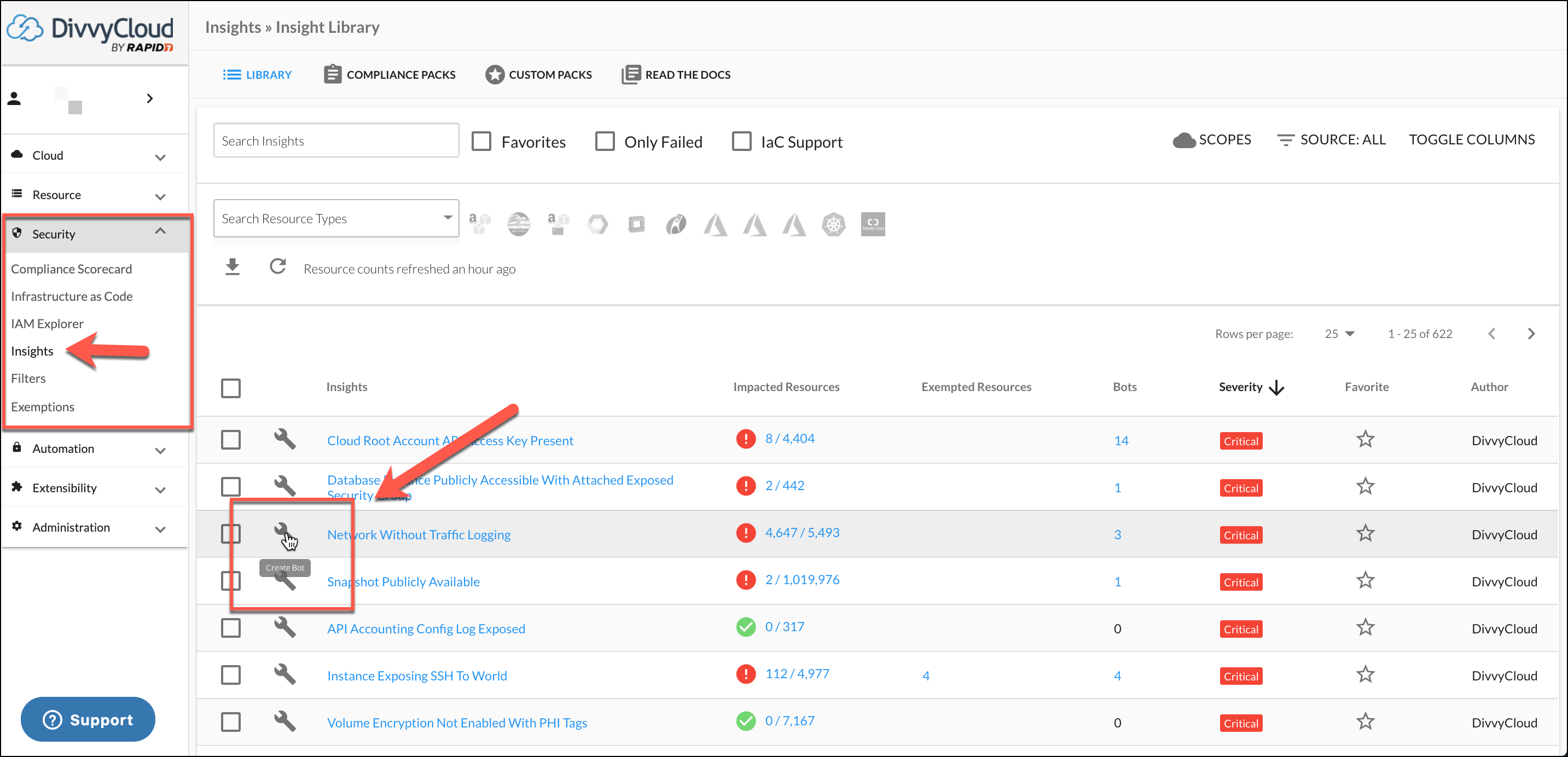Screen dimensions: 1568x757
Task: Open the Compliance Packs tab
Action: [x=390, y=74]
